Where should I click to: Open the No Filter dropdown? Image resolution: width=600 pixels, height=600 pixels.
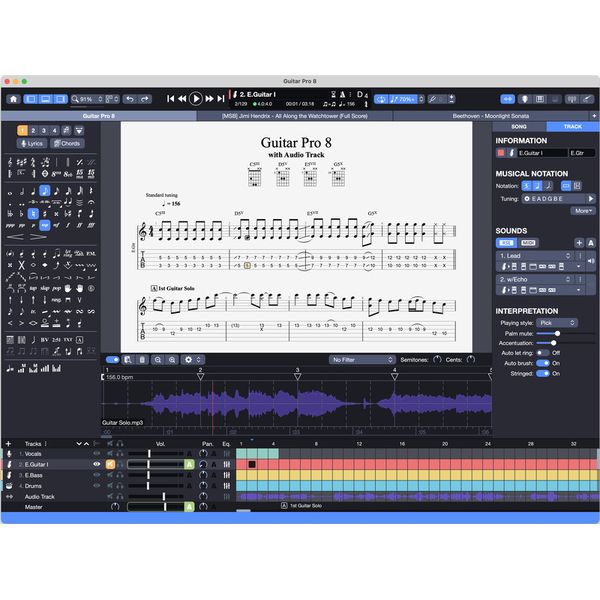pyautogui.click(x=362, y=360)
